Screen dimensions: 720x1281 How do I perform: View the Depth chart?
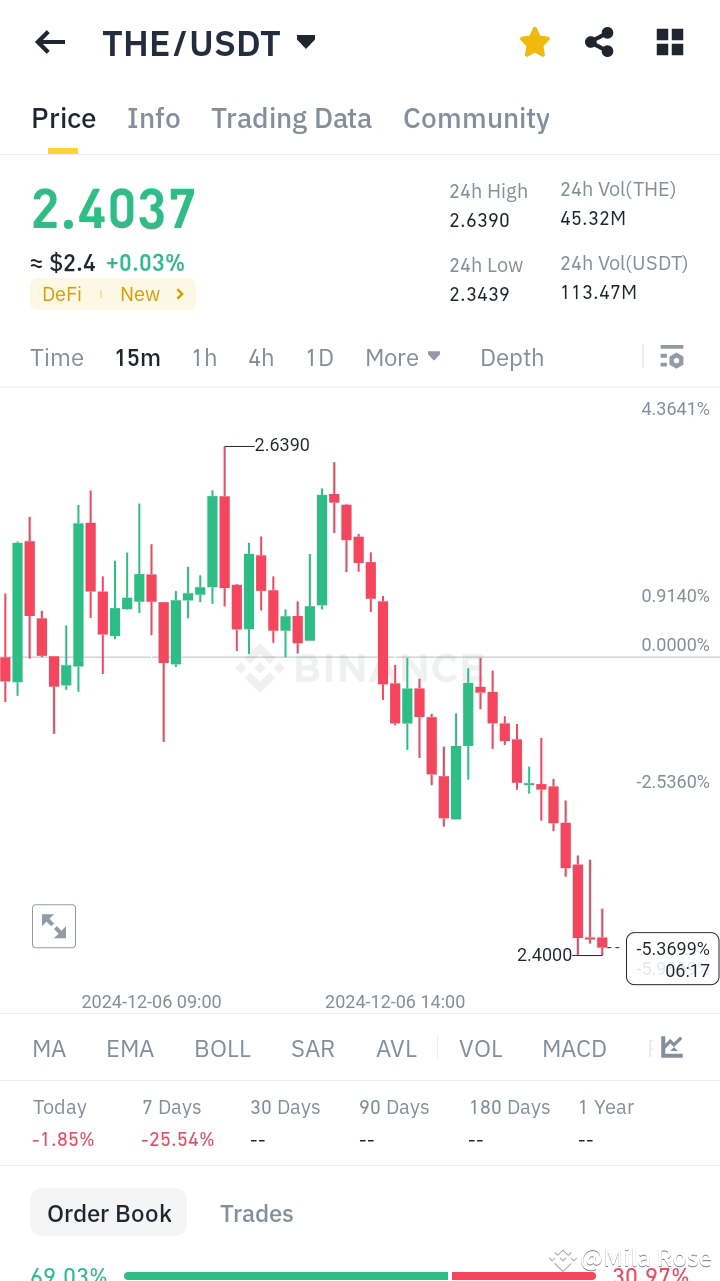point(511,357)
